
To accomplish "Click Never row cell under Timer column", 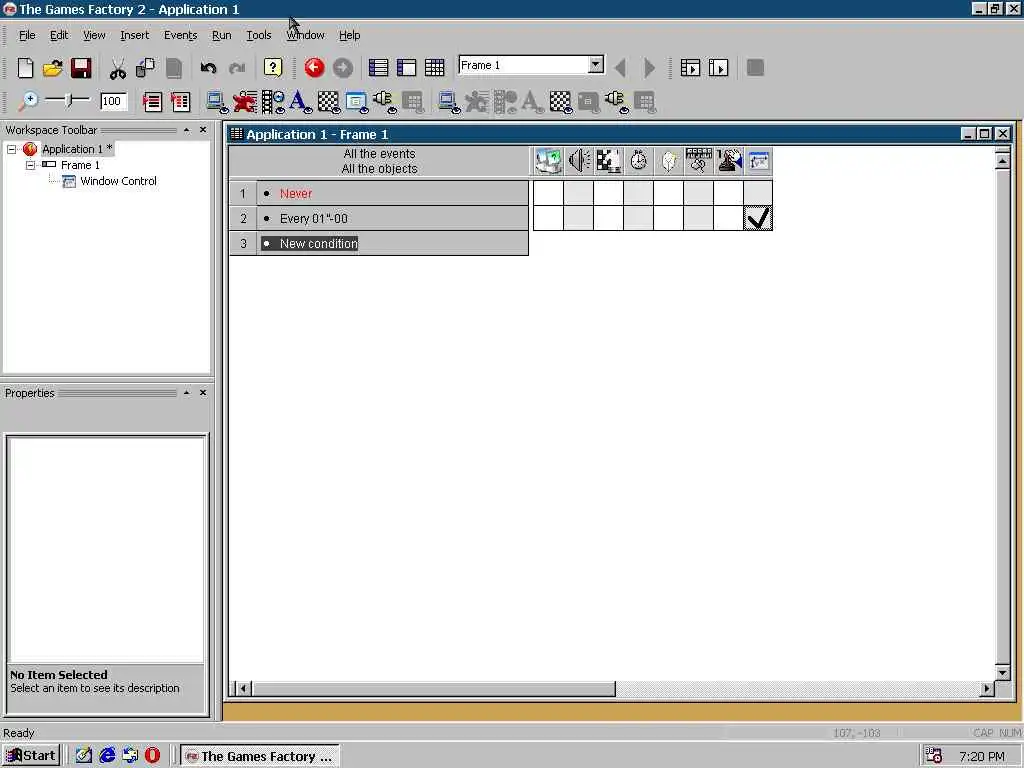I will (x=639, y=193).
